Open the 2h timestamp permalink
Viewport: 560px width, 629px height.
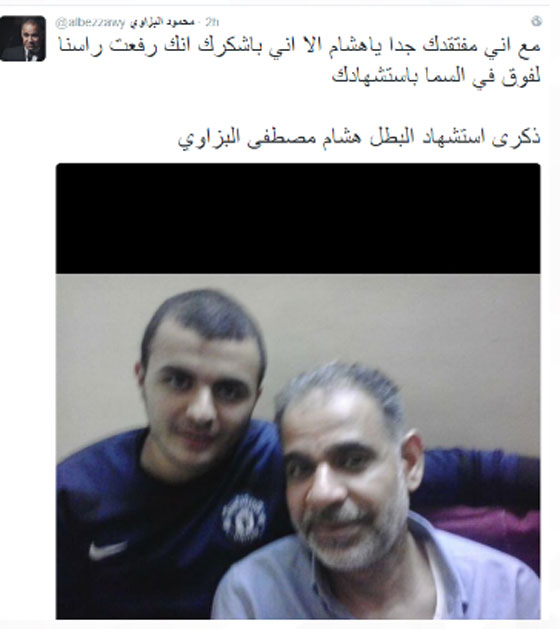pyautogui.click(x=212, y=22)
